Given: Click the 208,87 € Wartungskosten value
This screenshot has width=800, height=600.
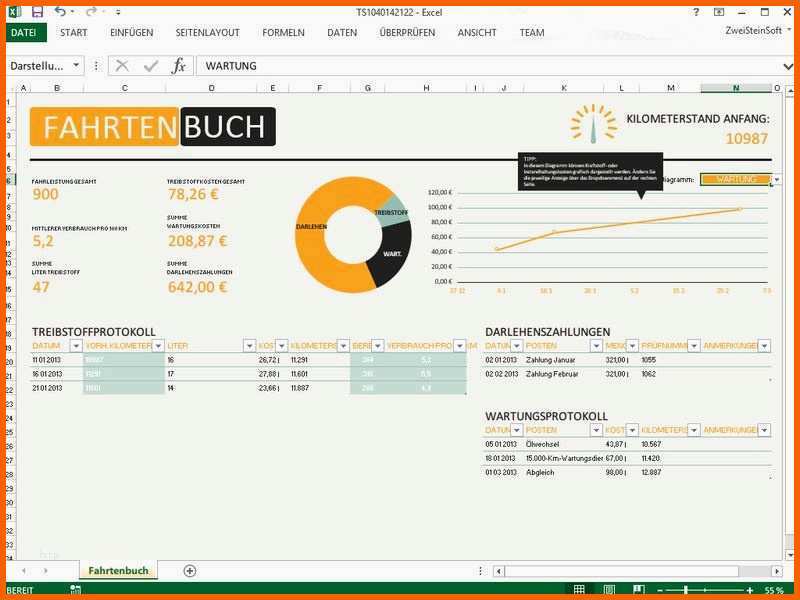Looking at the screenshot, I should coord(197,241).
